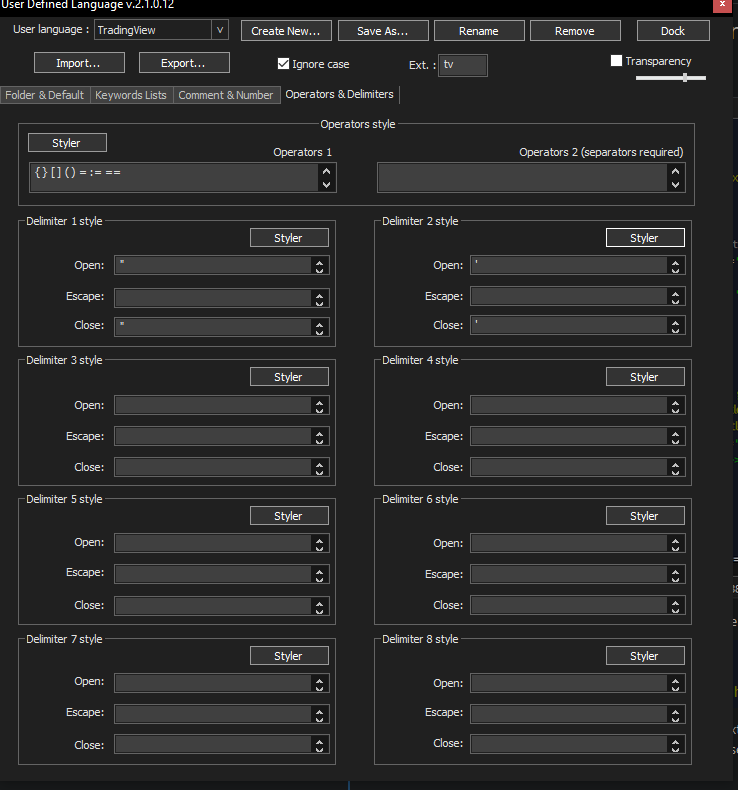Click Delimiter 4 Open field
The width and height of the screenshot is (738, 790).
569,405
